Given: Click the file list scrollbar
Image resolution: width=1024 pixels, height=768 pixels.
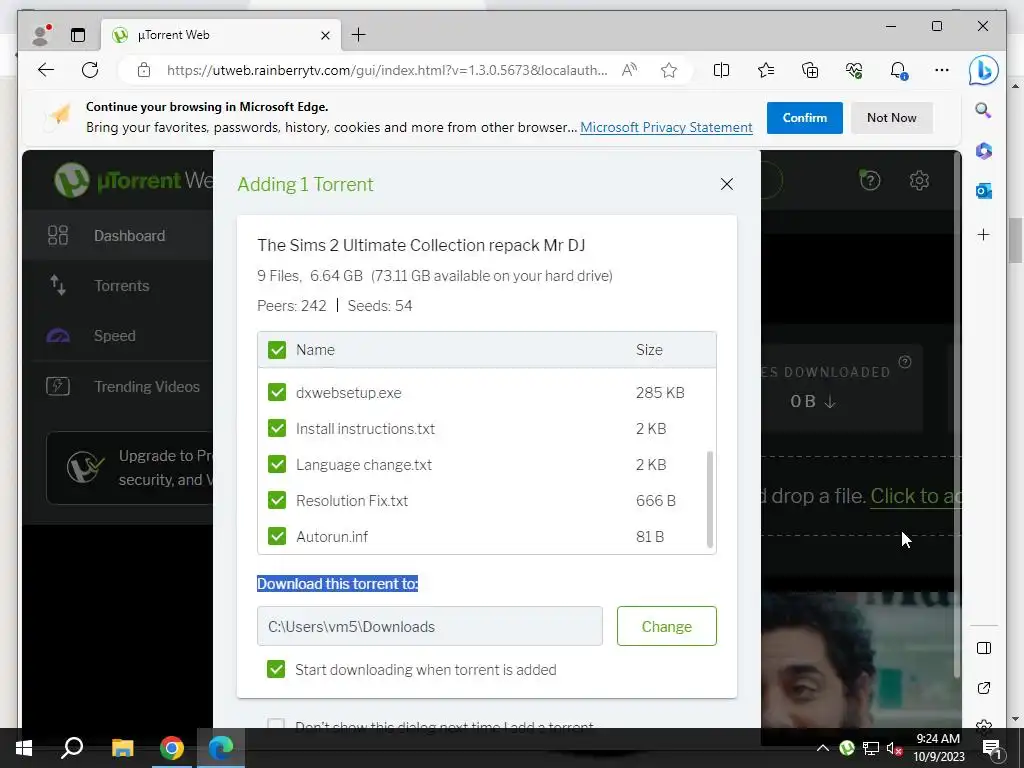Looking at the screenshot, I should tap(710, 499).
